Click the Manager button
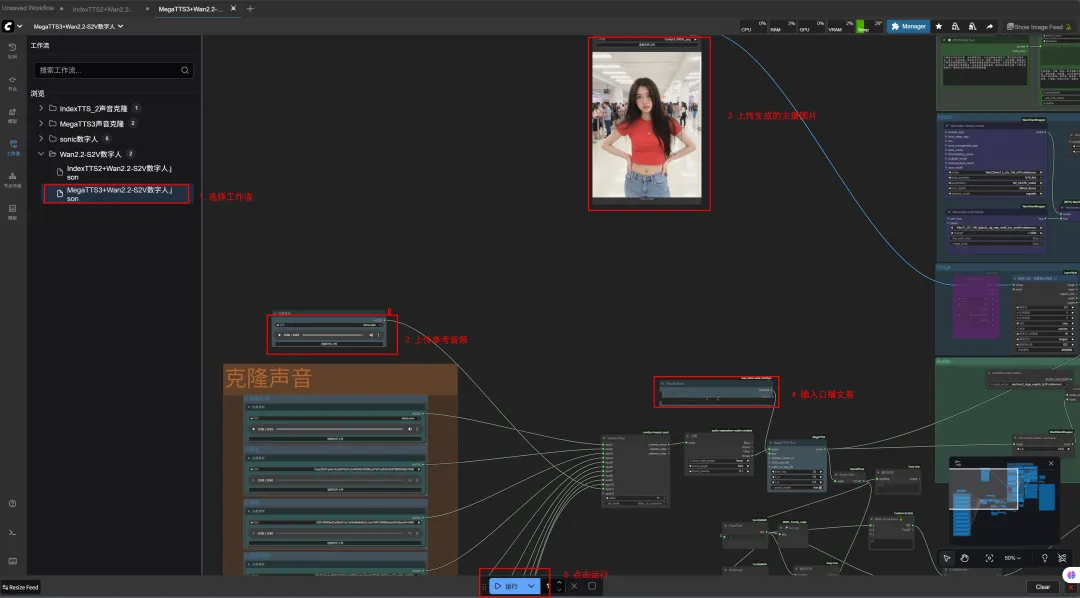The height and width of the screenshot is (598, 1080). pos(908,26)
